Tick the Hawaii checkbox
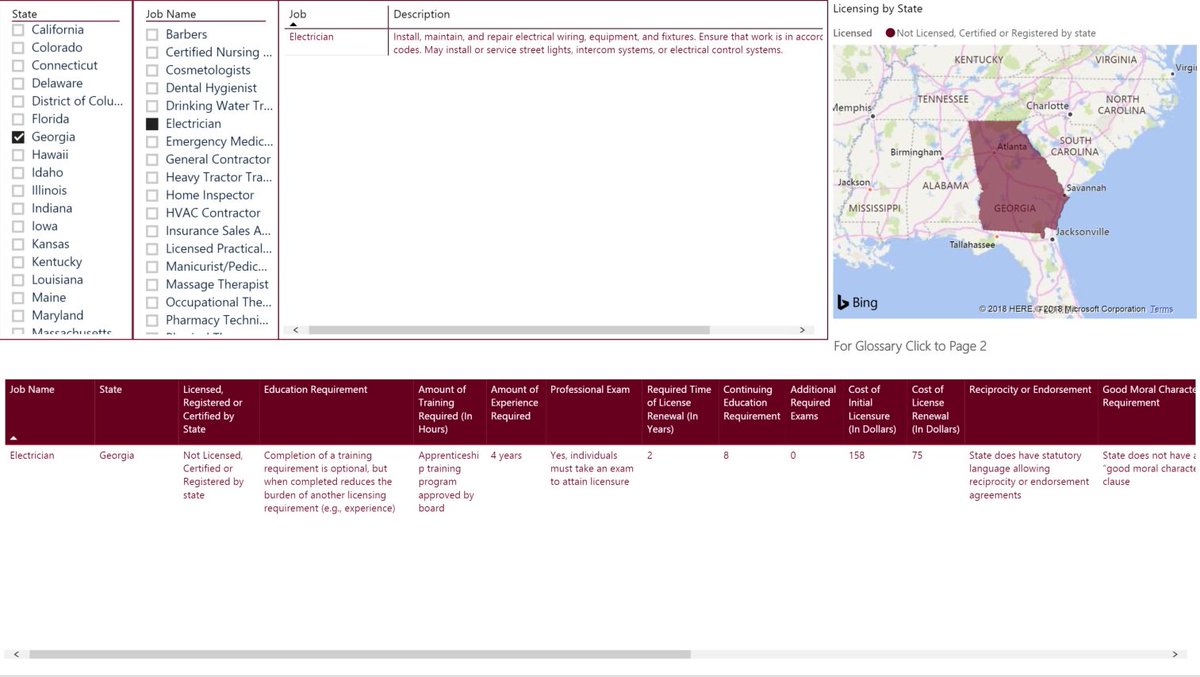The height and width of the screenshot is (677, 1200). [18, 155]
